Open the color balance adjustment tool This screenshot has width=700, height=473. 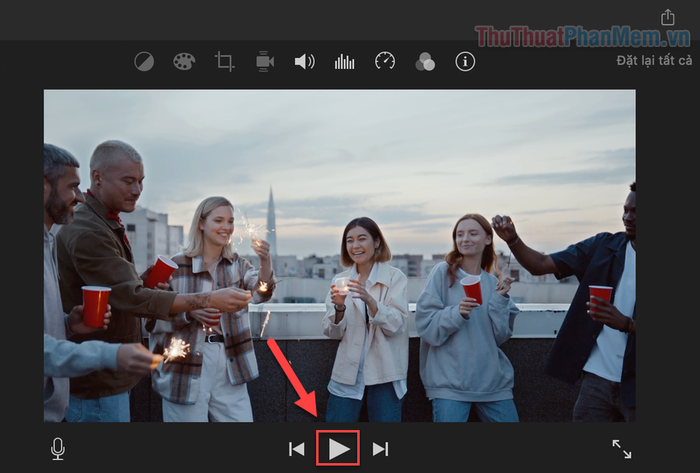[x=144, y=62]
